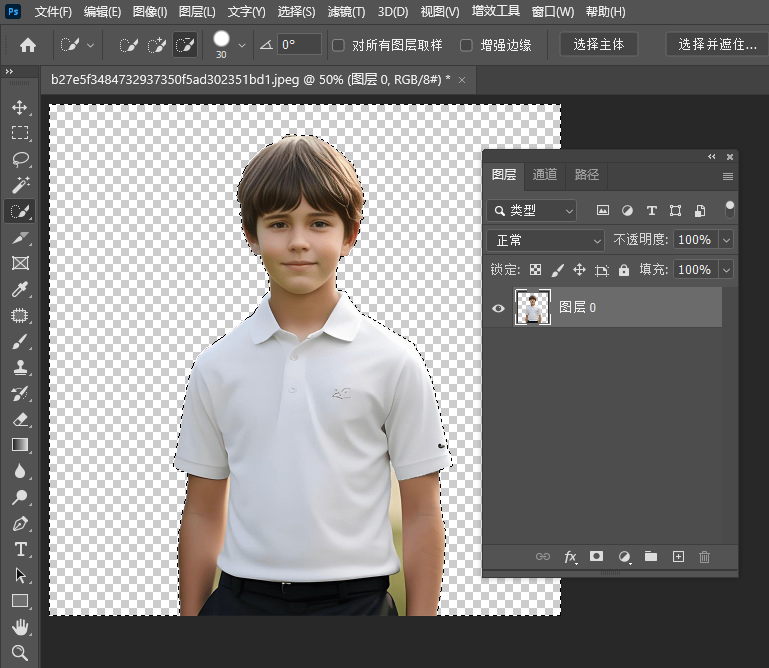769x668 pixels.
Task: Select the History Brush tool
Action: (x=20, y=393)
